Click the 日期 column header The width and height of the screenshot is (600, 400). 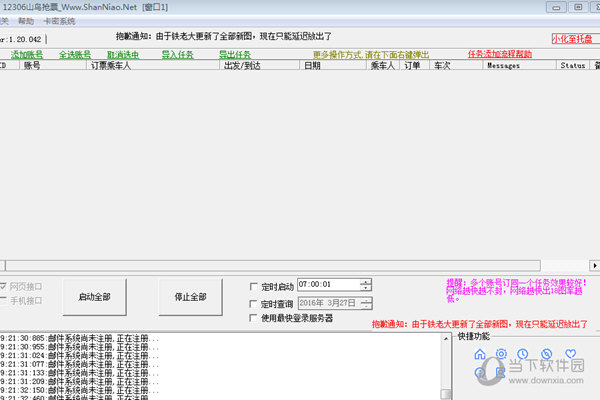(x=333, y=65)
